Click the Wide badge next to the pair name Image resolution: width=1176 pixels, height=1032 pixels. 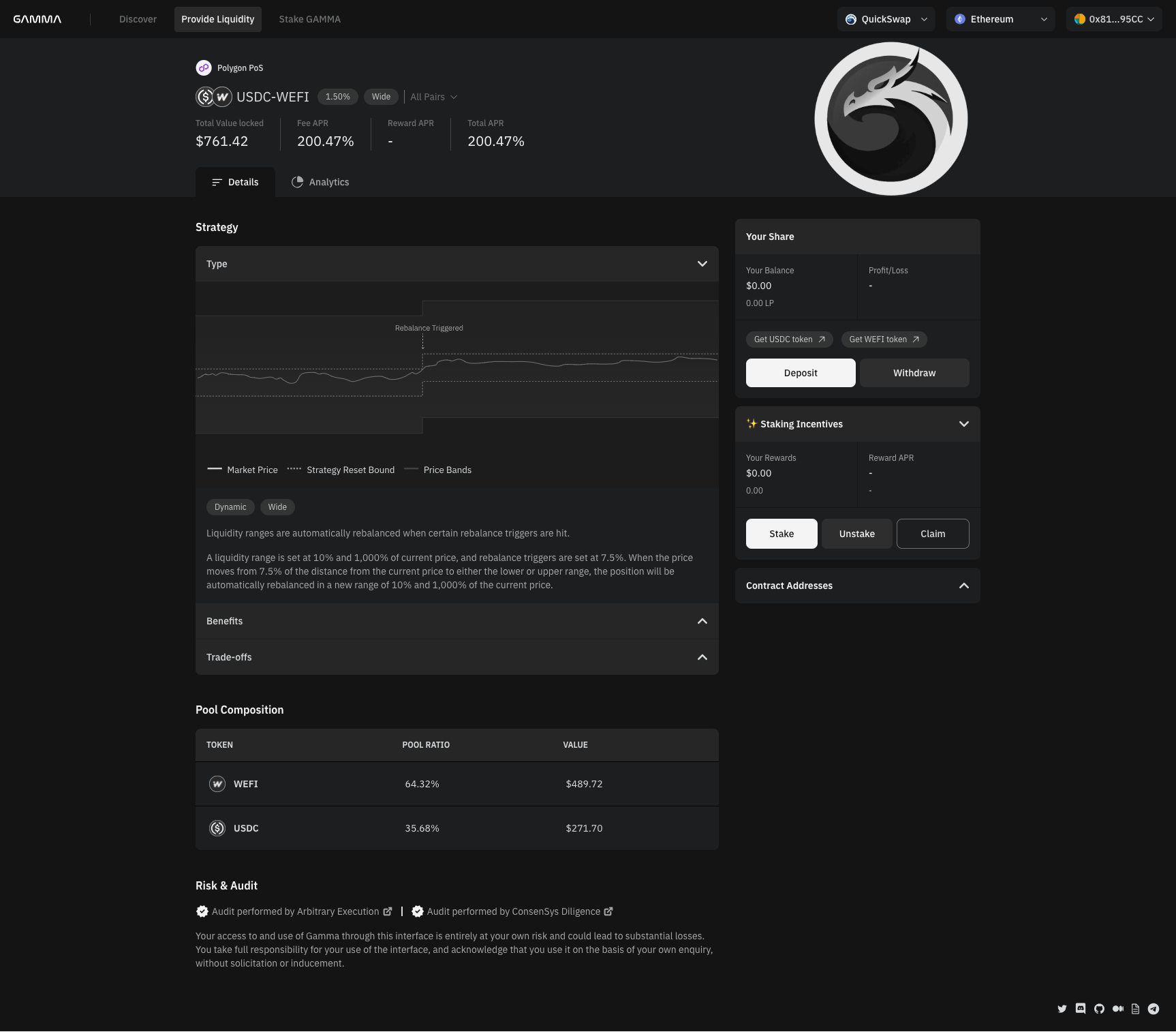382,97
